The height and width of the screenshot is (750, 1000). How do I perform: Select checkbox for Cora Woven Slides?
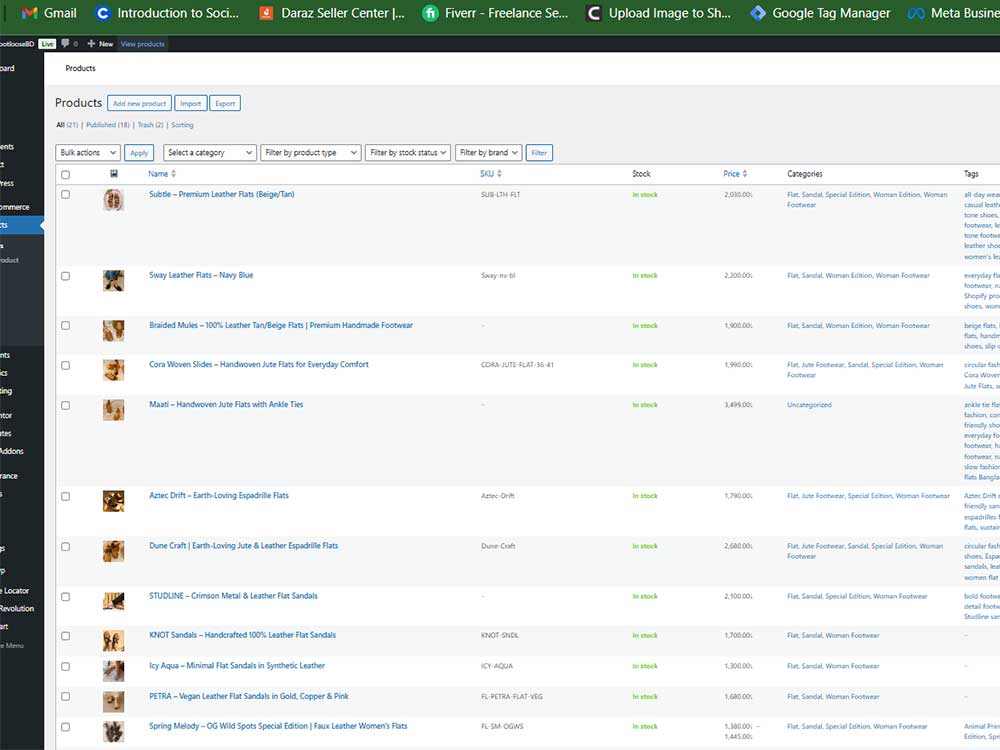[x=65, y=365]
